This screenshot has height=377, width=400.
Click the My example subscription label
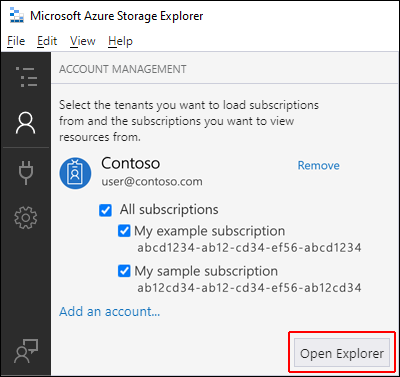tap(210, 231)
